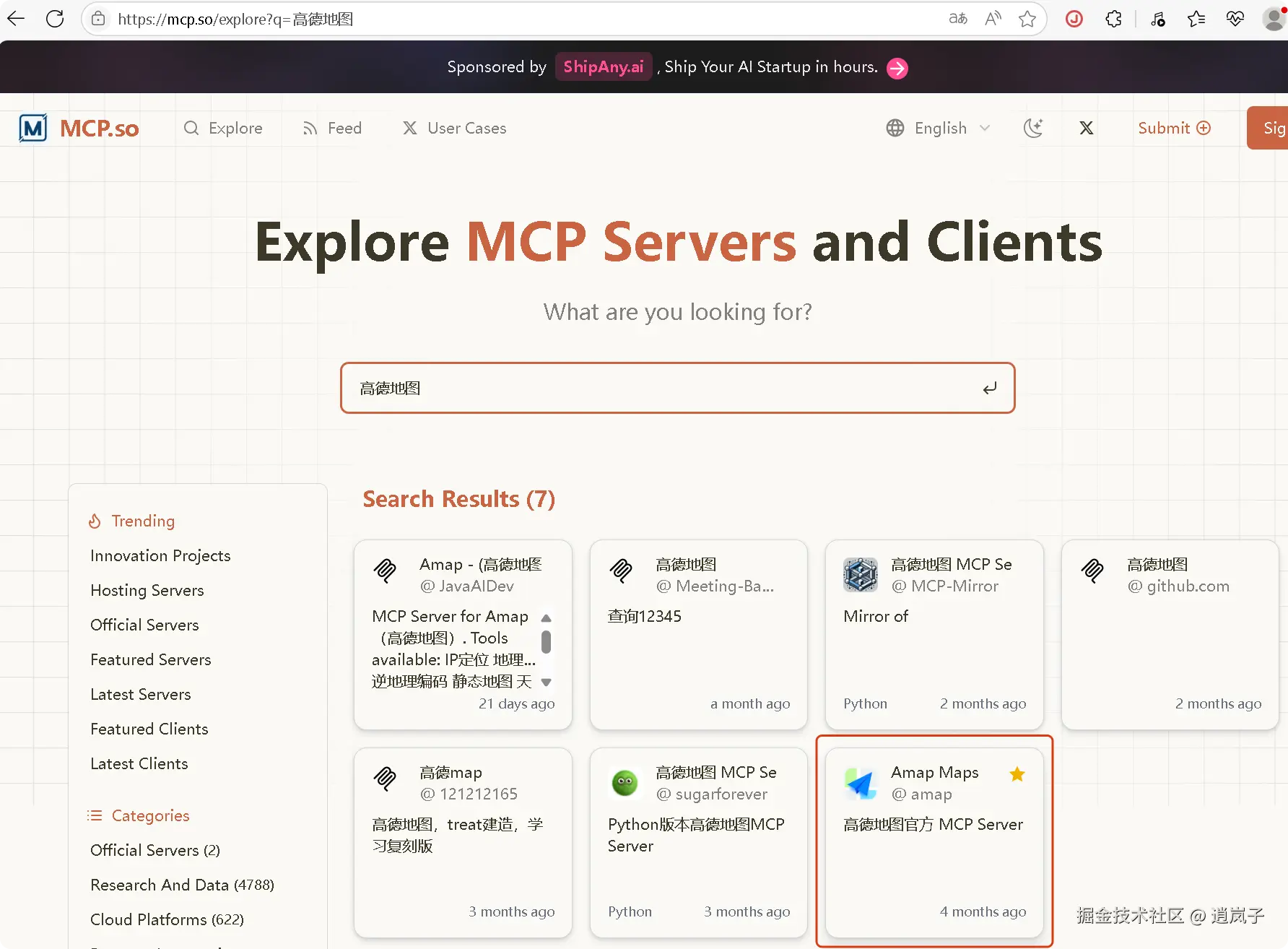This screenshot has height=949, width=1288.
Task: Open browser extensions puzzle icon
Action: pyautogui.click(x=1113, y=19)
